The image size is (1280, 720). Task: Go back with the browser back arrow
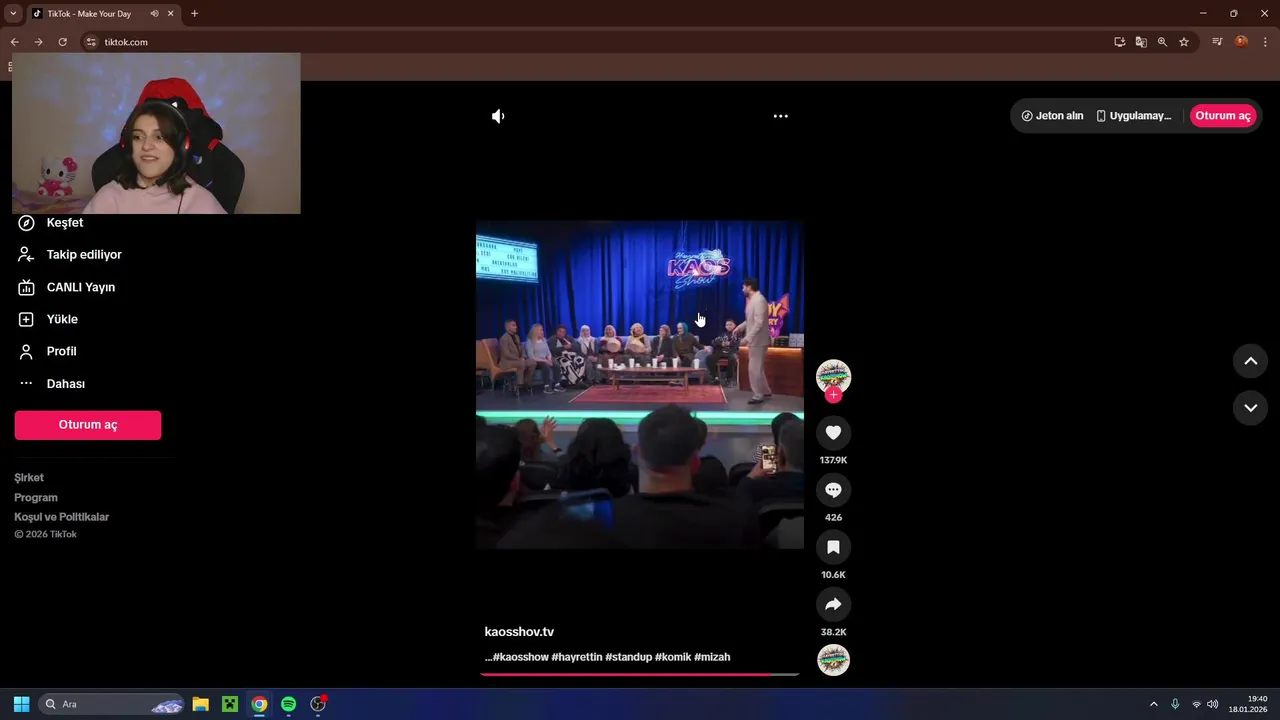click(14, 42)
